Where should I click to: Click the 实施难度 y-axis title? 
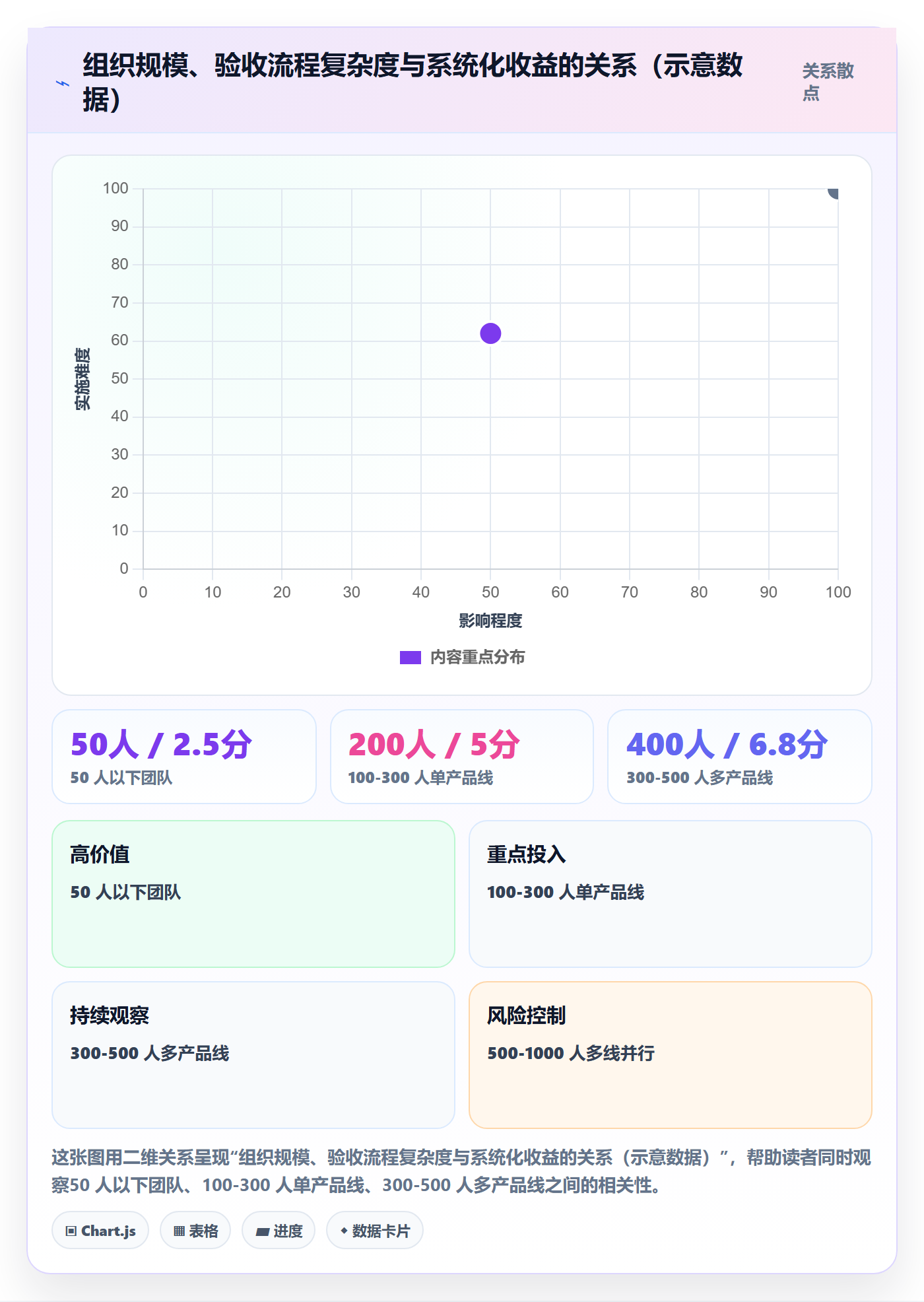click(82, 378)
